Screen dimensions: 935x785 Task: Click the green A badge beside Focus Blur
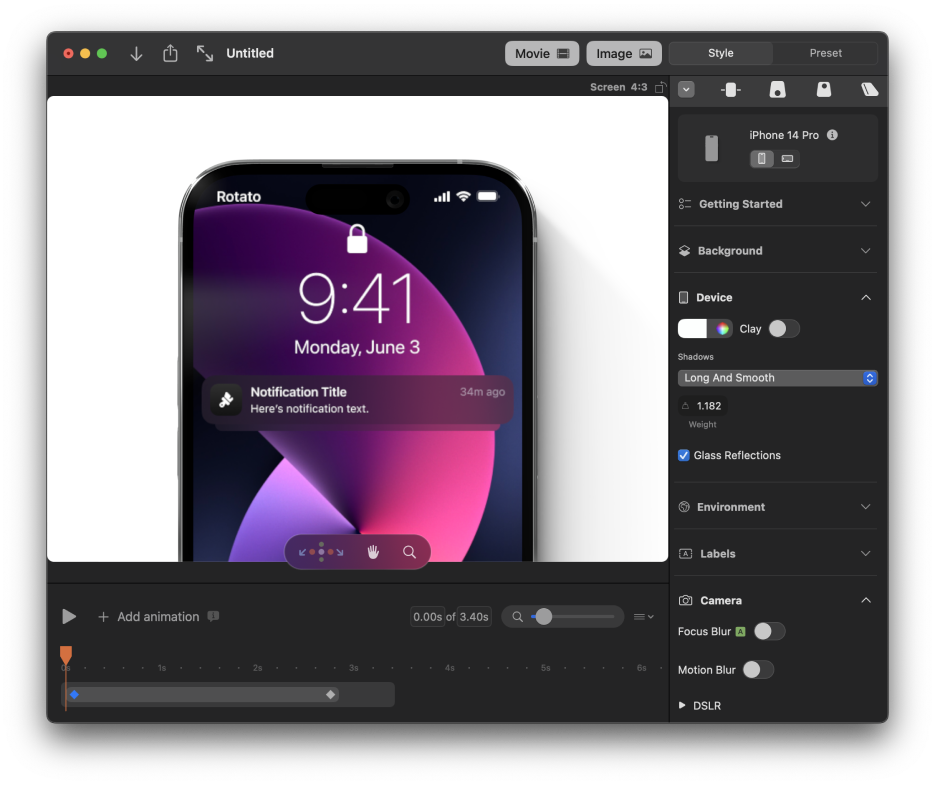click(741, 631)
